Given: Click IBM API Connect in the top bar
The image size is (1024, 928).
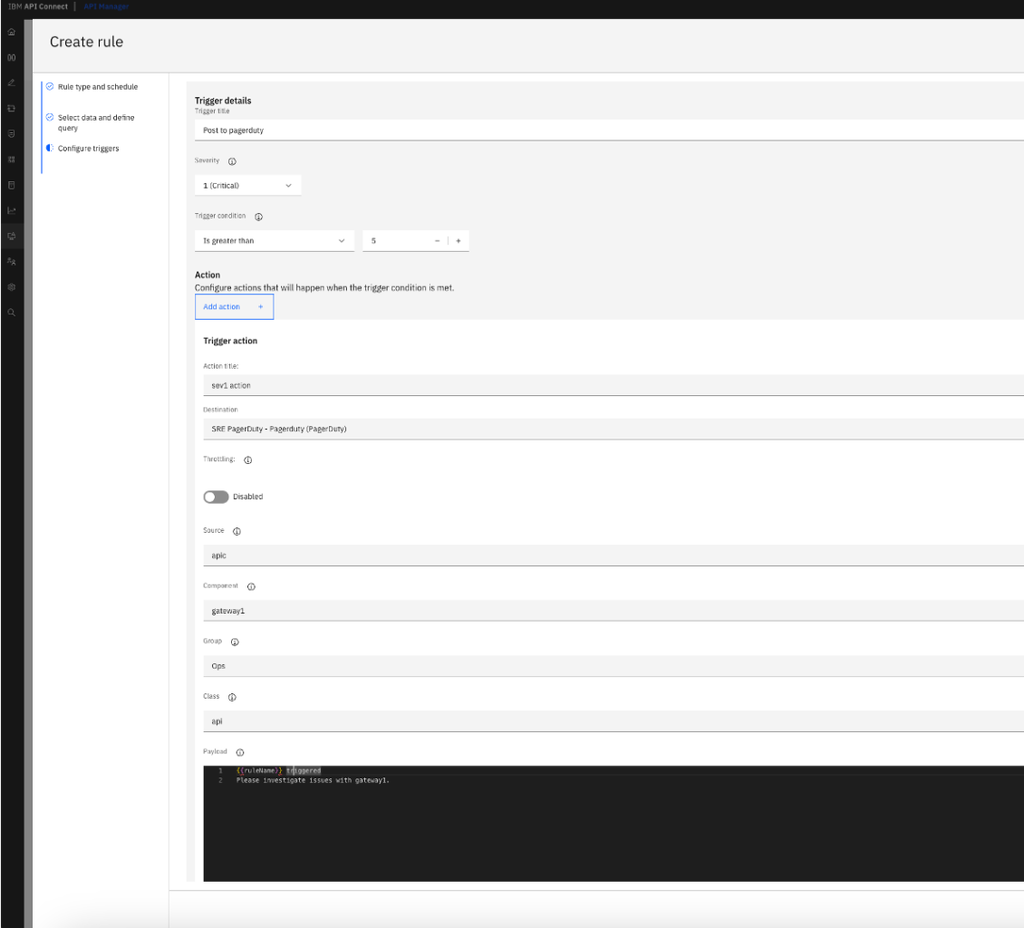Looking at the screenshot, I should (x=38, y=6).
